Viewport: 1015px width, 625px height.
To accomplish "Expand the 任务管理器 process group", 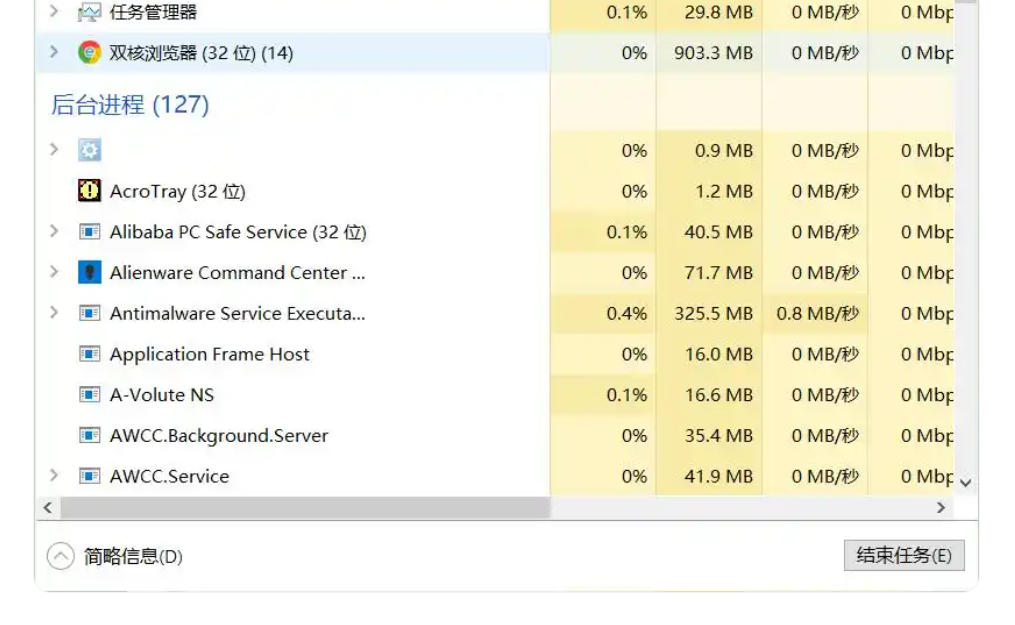I will tap(54, 11).
